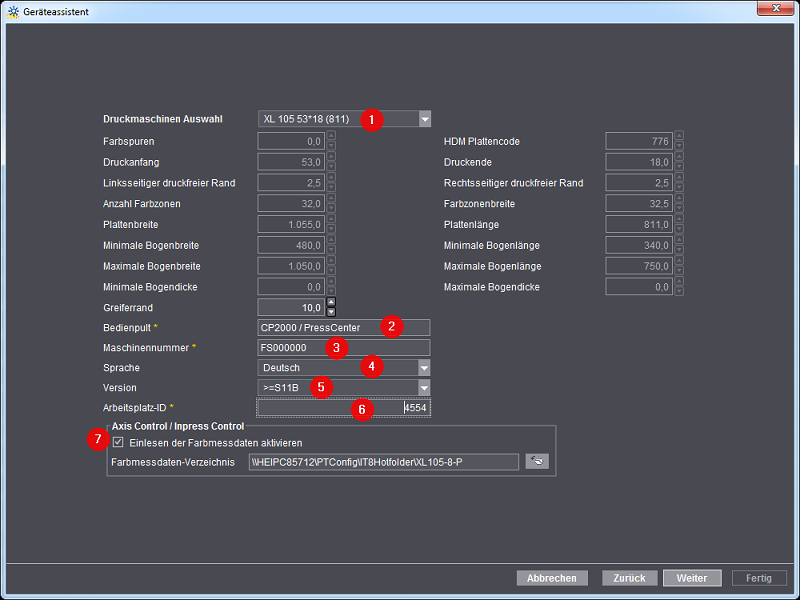This screenshot has height=600, width=800.
Task: Click the Plattenbreite value field
Action: [x=290, y=224]
